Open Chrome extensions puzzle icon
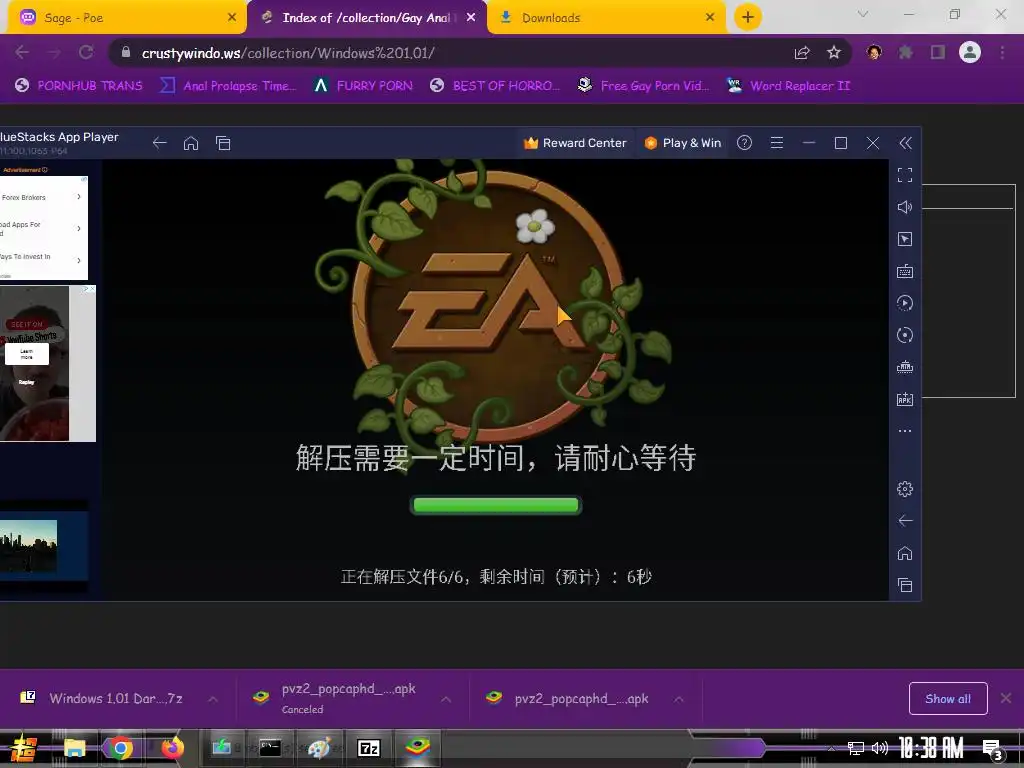1024x768 pixels. point(906,52)
